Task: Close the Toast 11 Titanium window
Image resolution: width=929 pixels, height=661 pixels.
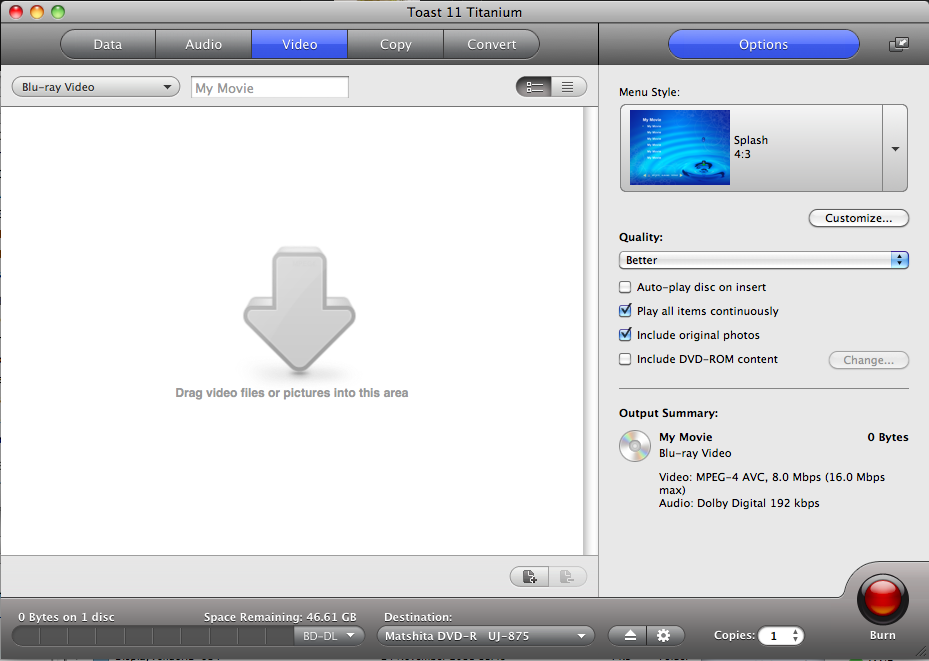Action: click(x=16, y=12)
